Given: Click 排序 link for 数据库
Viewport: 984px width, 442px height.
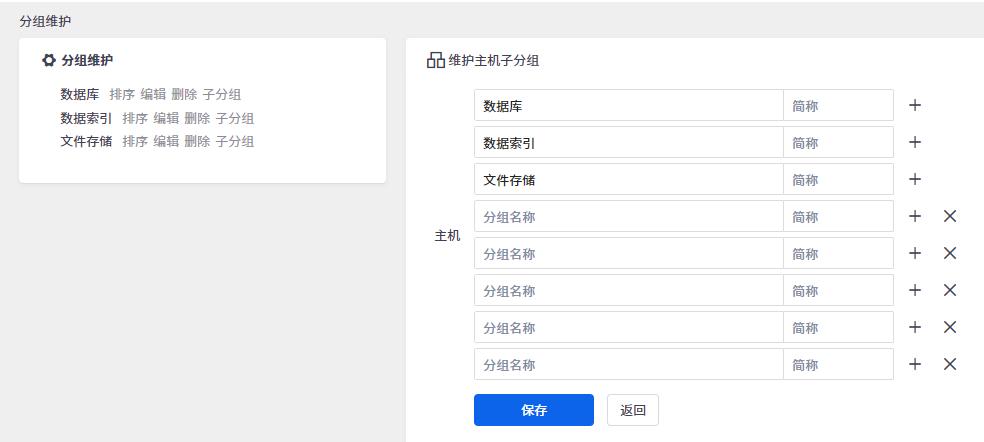Looking at the screenshot, I should [122, 95].
